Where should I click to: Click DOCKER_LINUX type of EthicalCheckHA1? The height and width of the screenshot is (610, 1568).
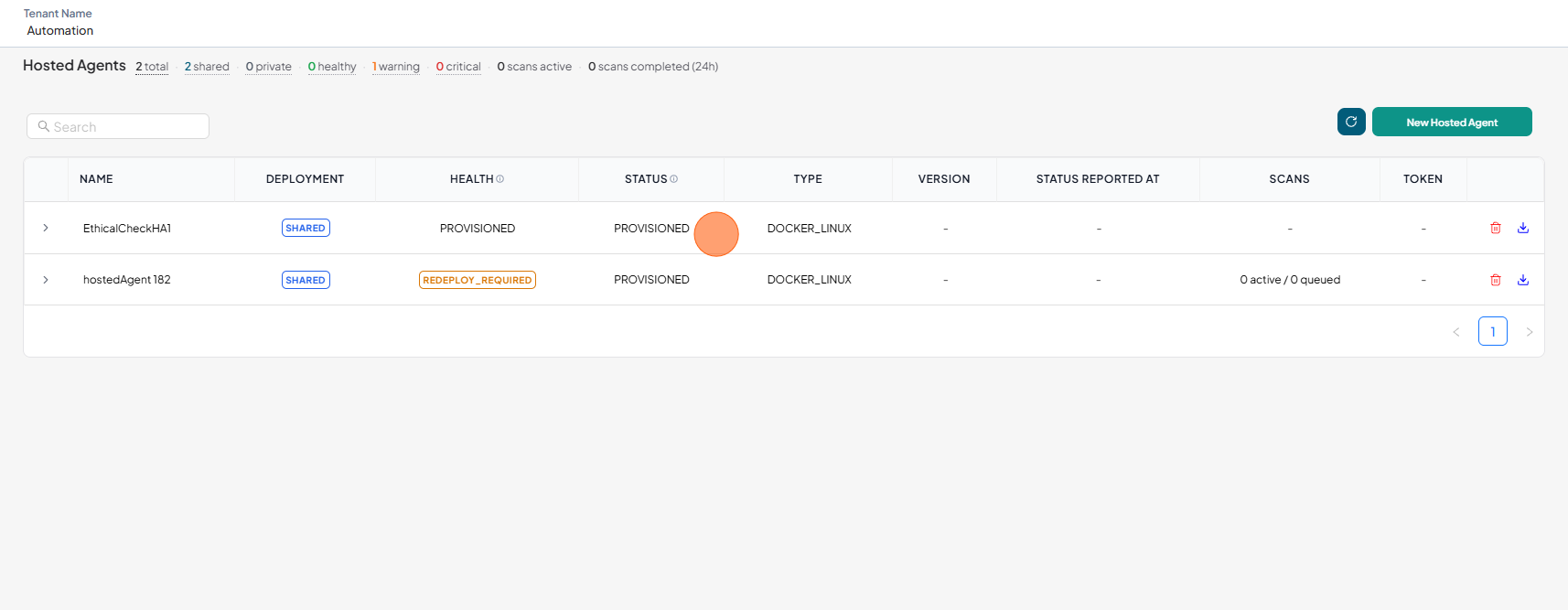(810, 229)
